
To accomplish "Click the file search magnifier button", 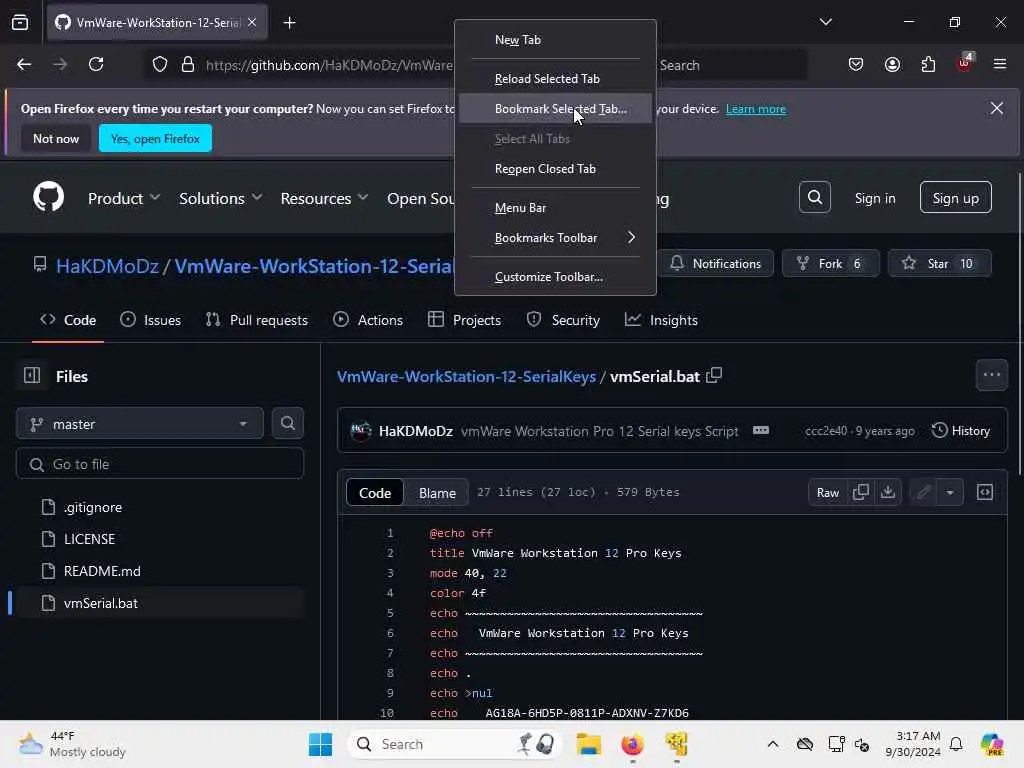I will tap(287, 423).
